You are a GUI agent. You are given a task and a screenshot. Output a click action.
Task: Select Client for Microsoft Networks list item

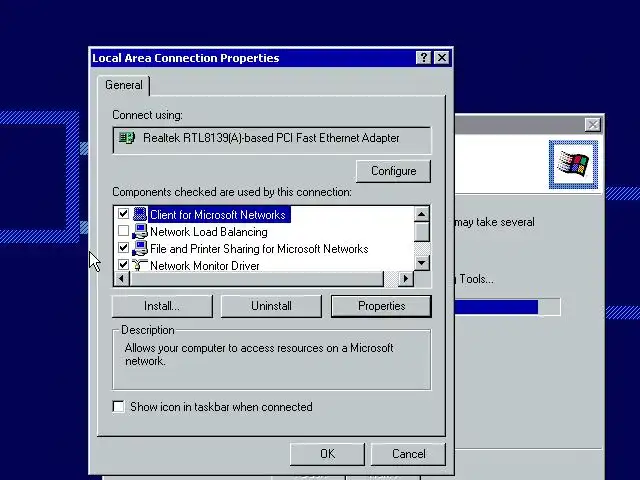[219, 215]
